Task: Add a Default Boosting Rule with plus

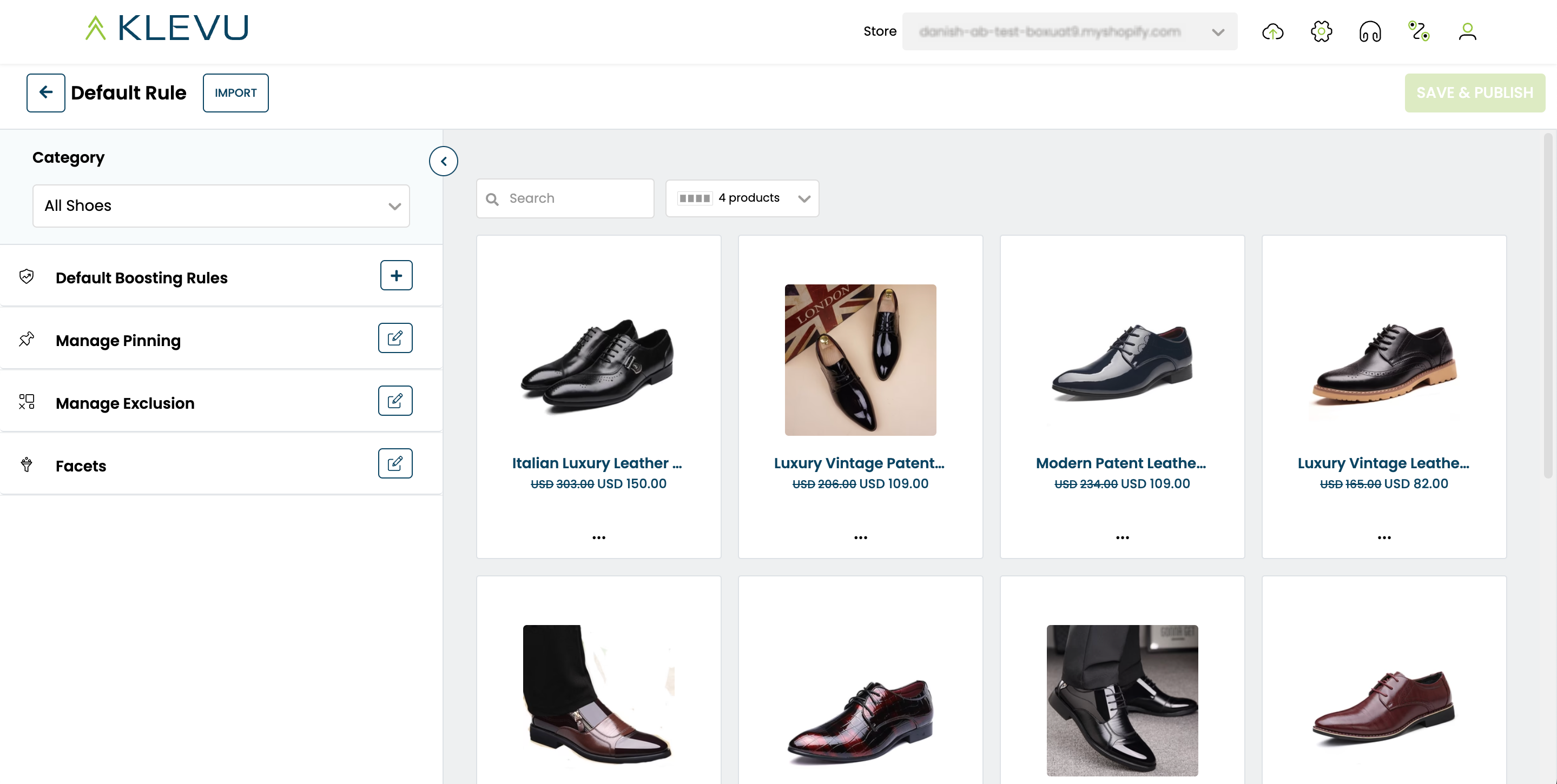Action: tap(396, 275)
